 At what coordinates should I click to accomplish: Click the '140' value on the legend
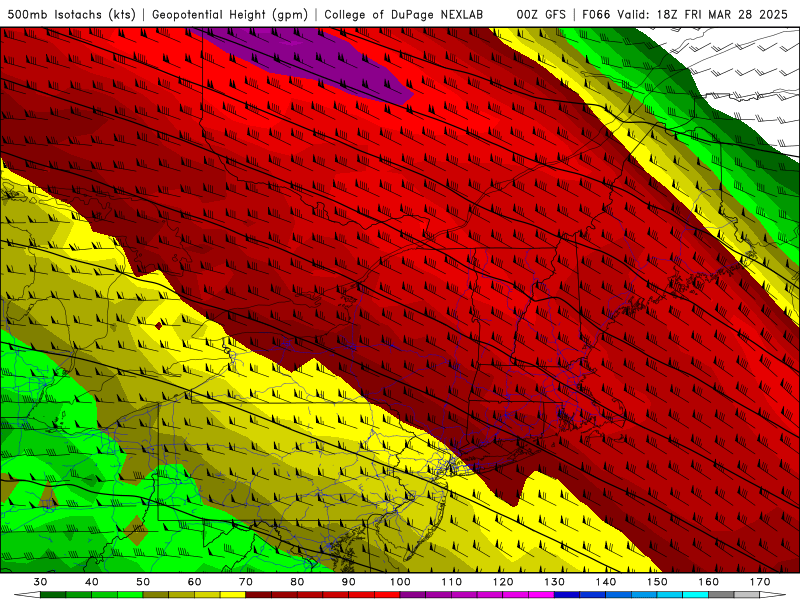tap(606, 582)
